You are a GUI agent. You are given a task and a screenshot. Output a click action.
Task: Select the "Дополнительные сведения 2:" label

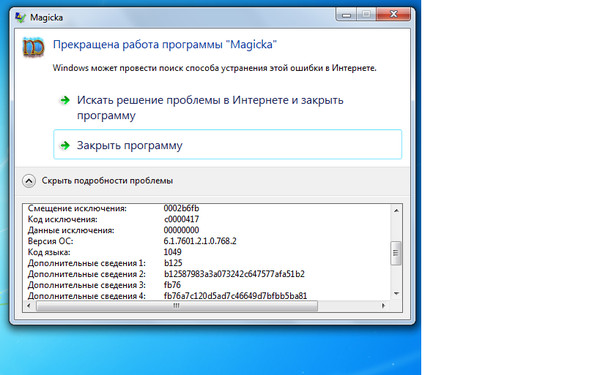point(86,274)
